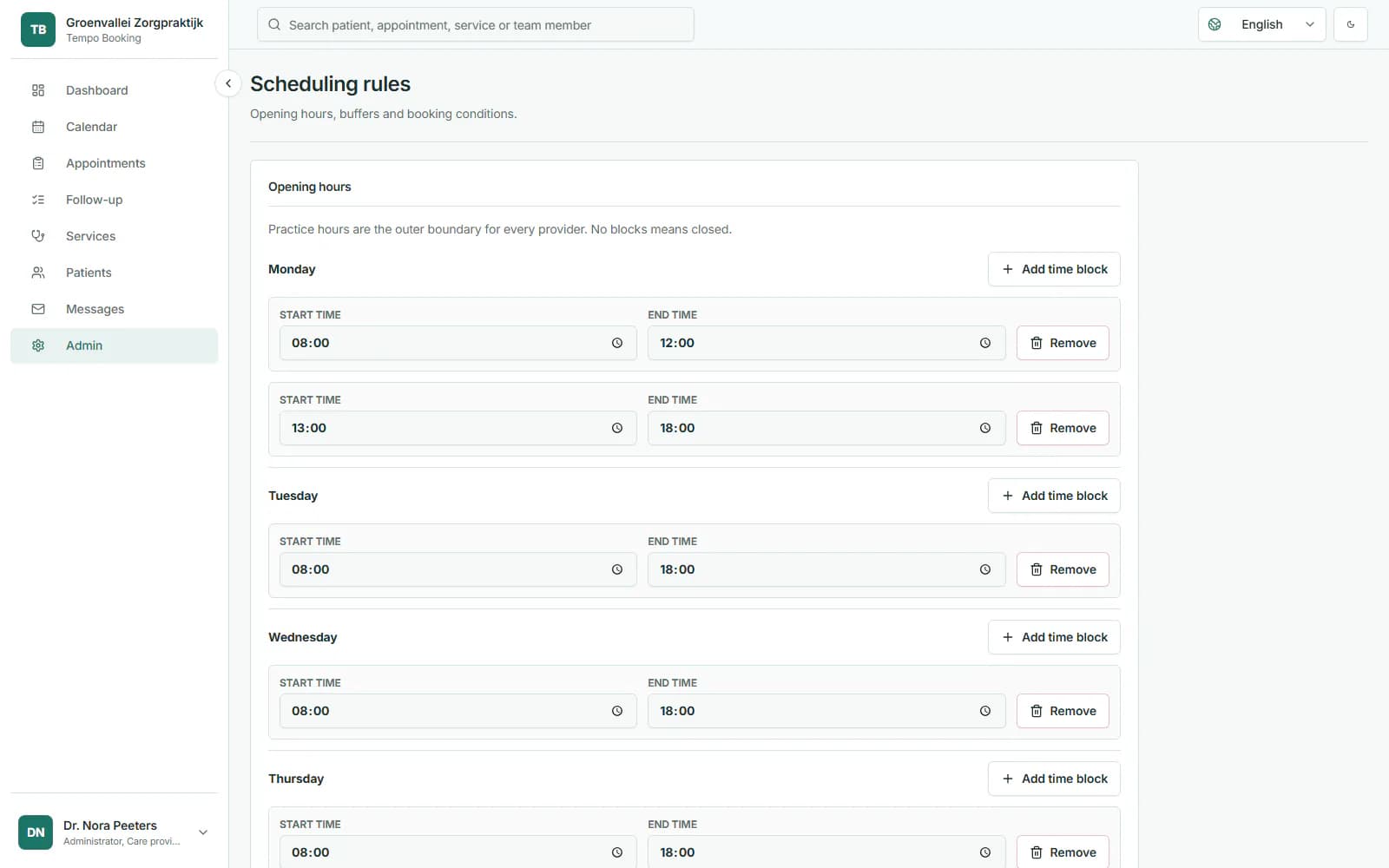
Task: Open clock picker for Monday 12:00 end
Action: click(985, 343)
